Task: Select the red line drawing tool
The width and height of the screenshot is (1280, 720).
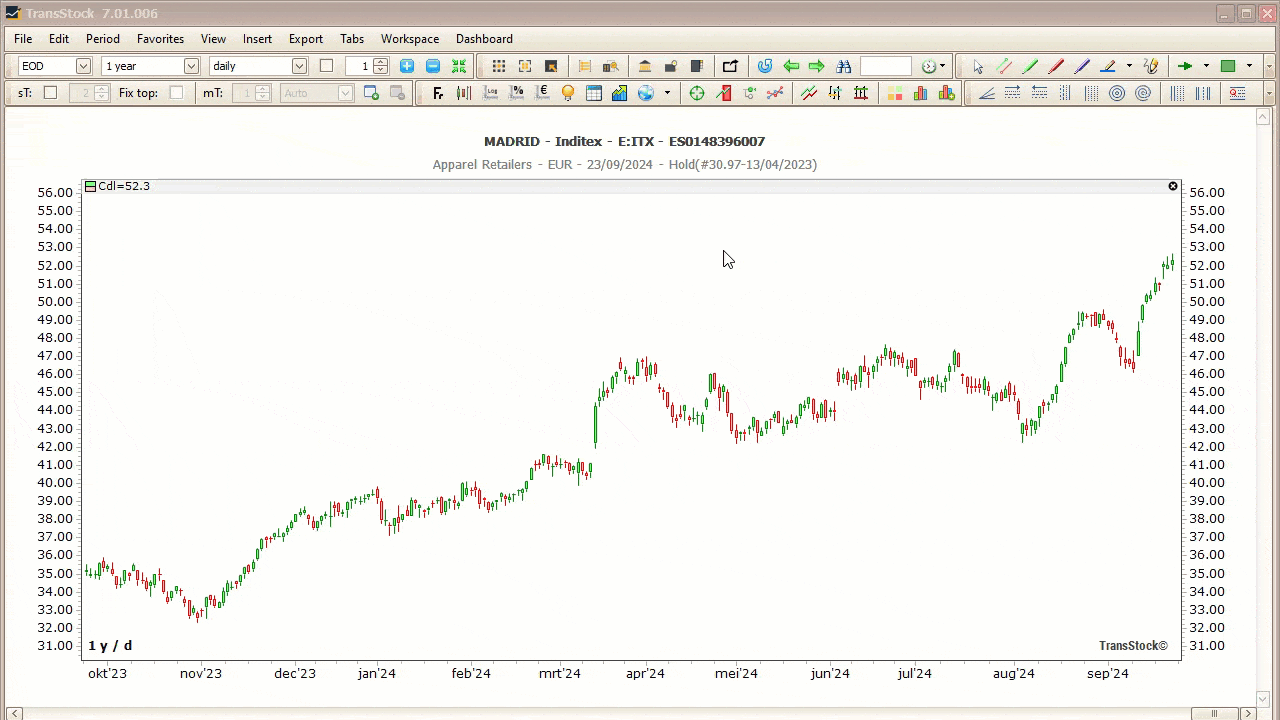Action: [x=1056, y=66]
